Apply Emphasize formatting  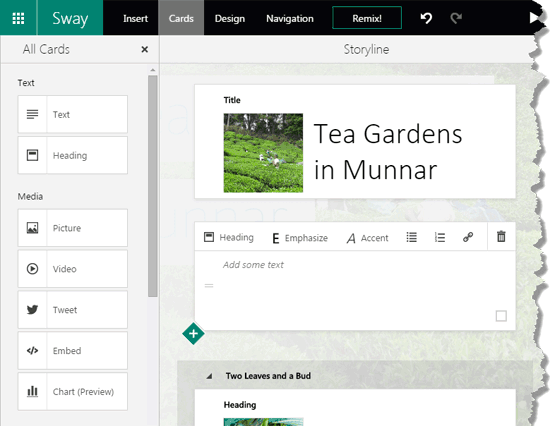[x=300, y=238]
